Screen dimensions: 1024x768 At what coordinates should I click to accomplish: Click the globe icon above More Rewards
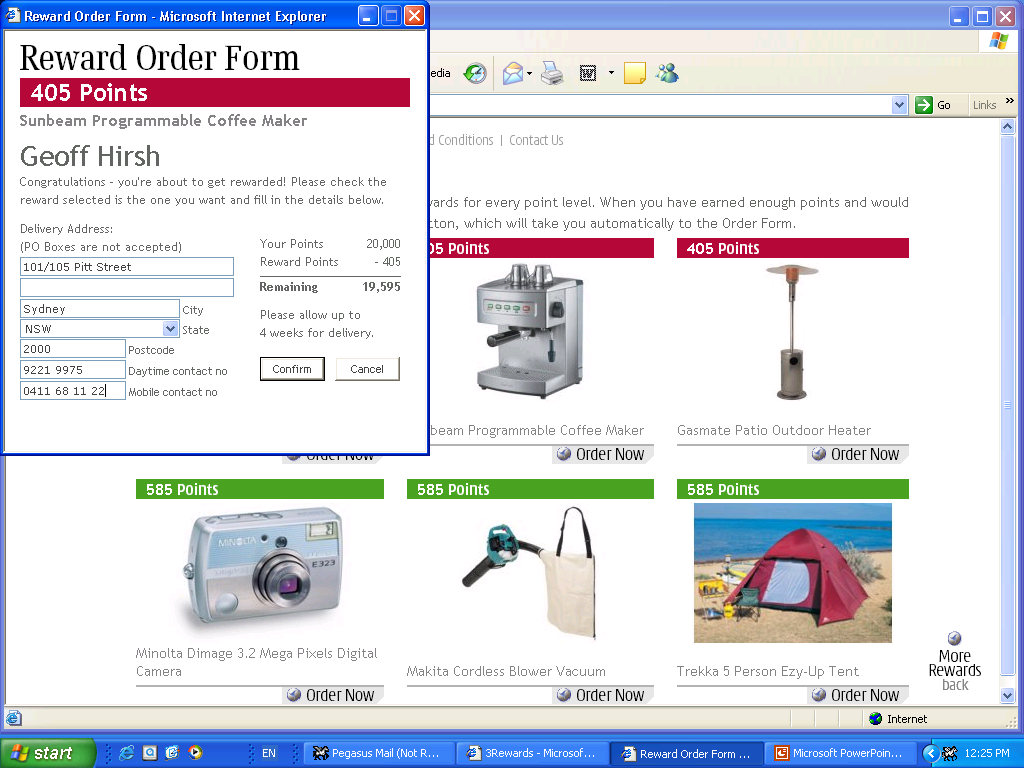(954, 638)
